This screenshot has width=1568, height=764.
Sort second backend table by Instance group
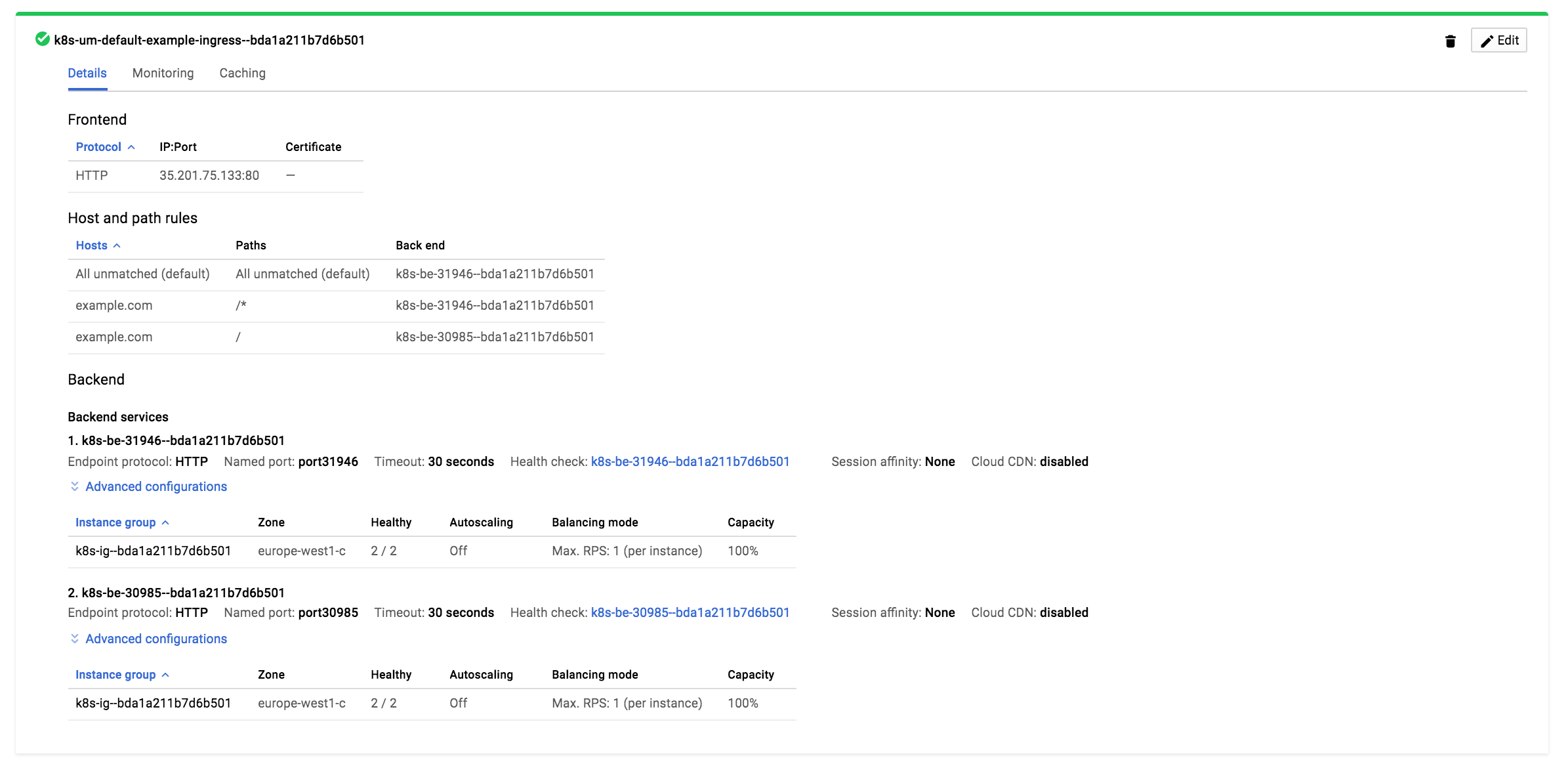[115, 675]
